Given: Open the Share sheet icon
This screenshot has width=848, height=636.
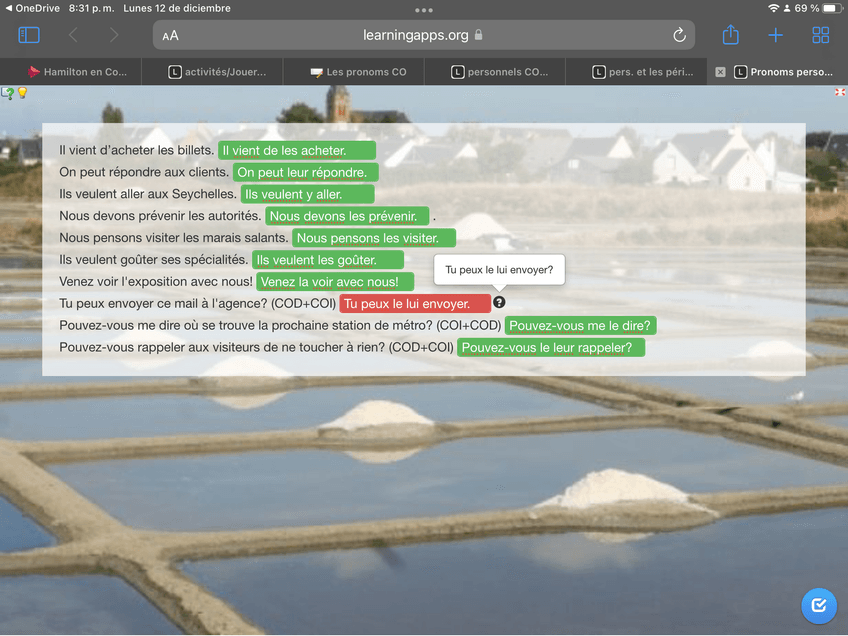Looking at the screenshot, I should (731, 35).
